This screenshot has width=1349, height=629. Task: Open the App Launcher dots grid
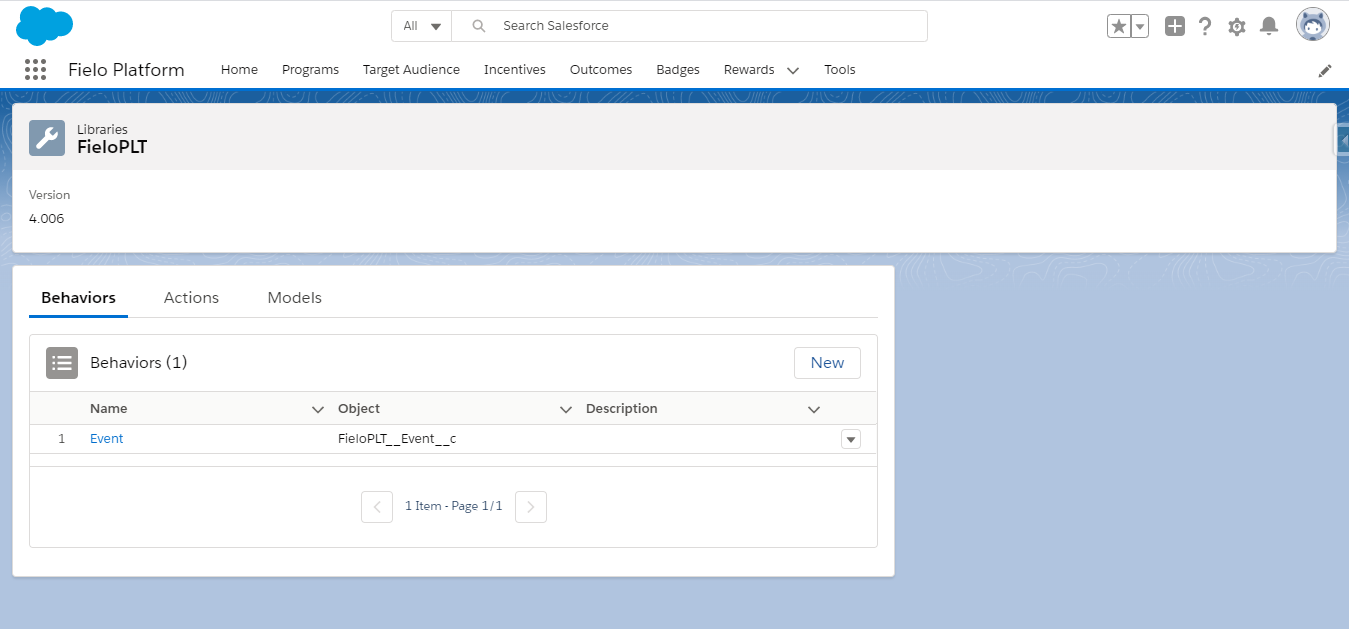coord(35,70)
